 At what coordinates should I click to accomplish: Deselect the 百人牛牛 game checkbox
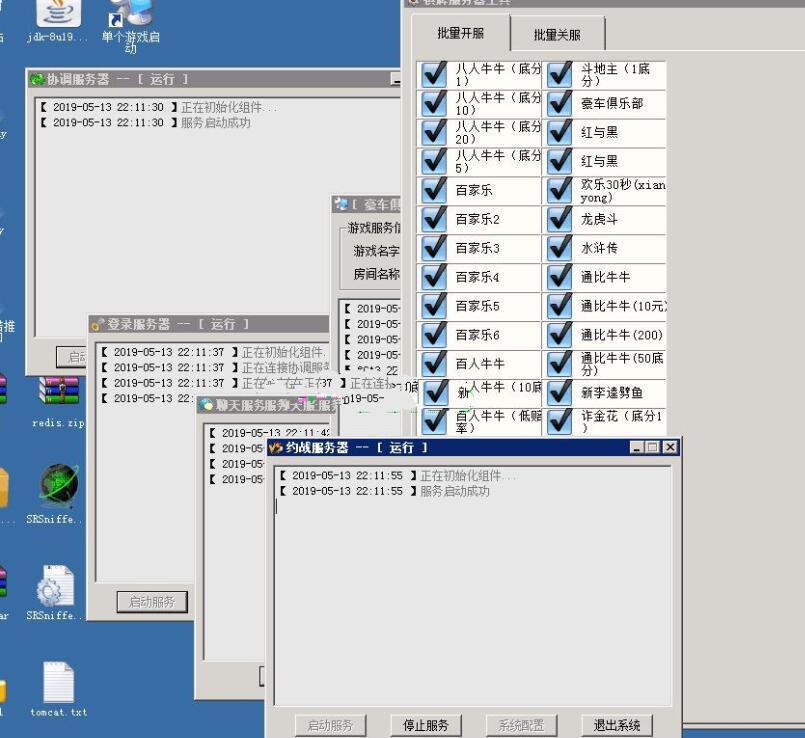[434, 364]
